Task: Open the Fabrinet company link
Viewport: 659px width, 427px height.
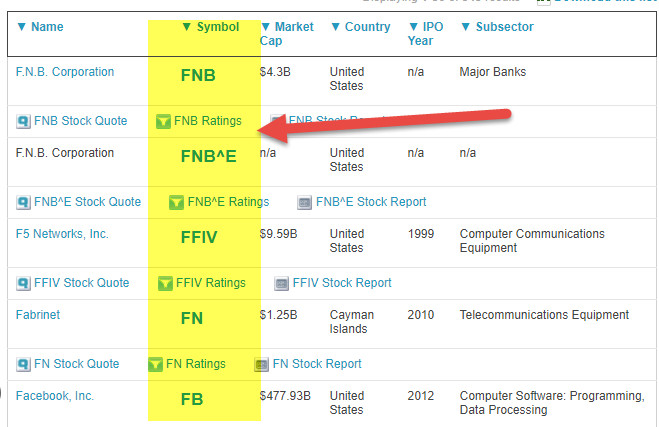Action: [x=38, y=315]
